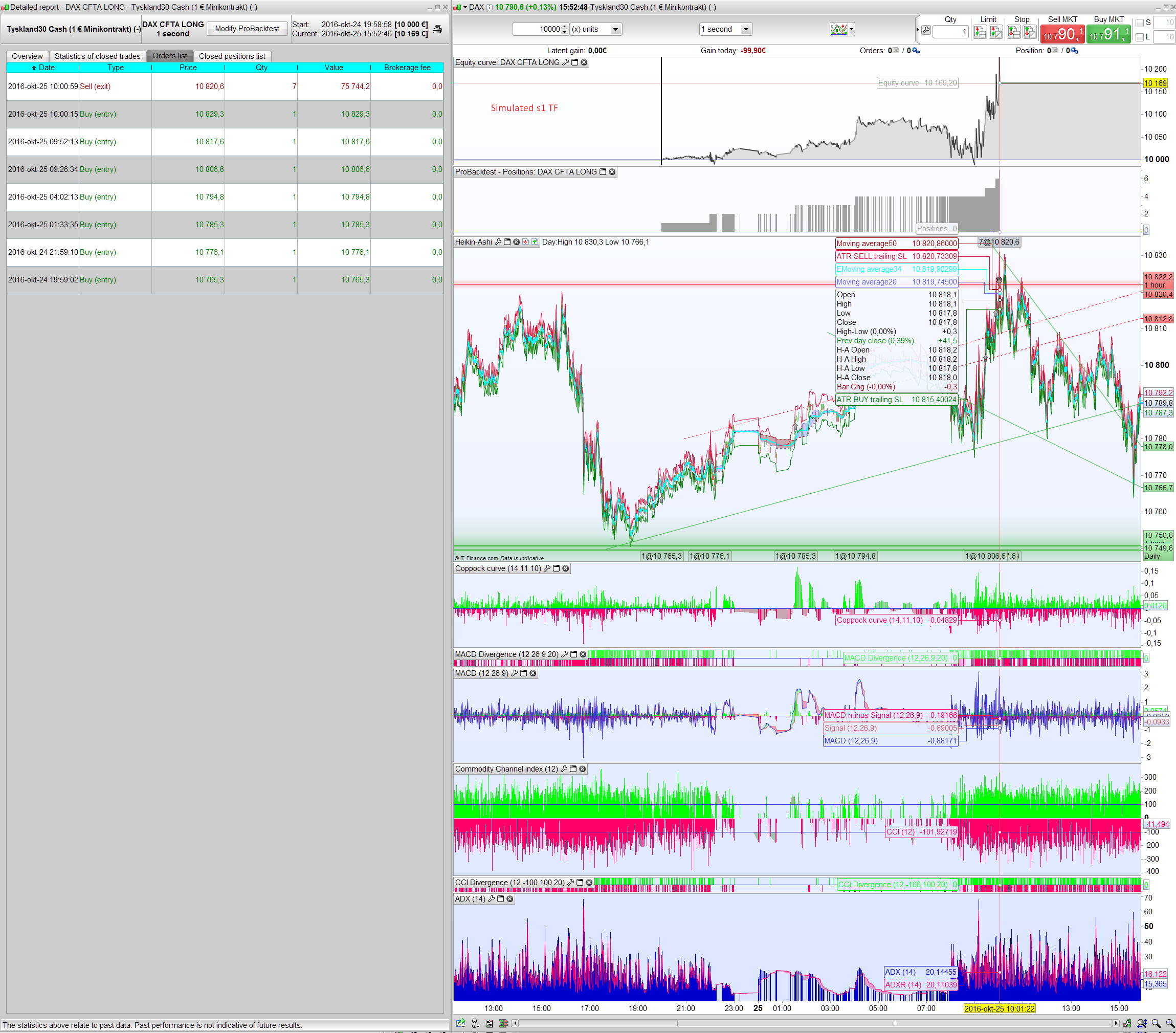Enable the S checkbox in order panel

[1139, 23]
